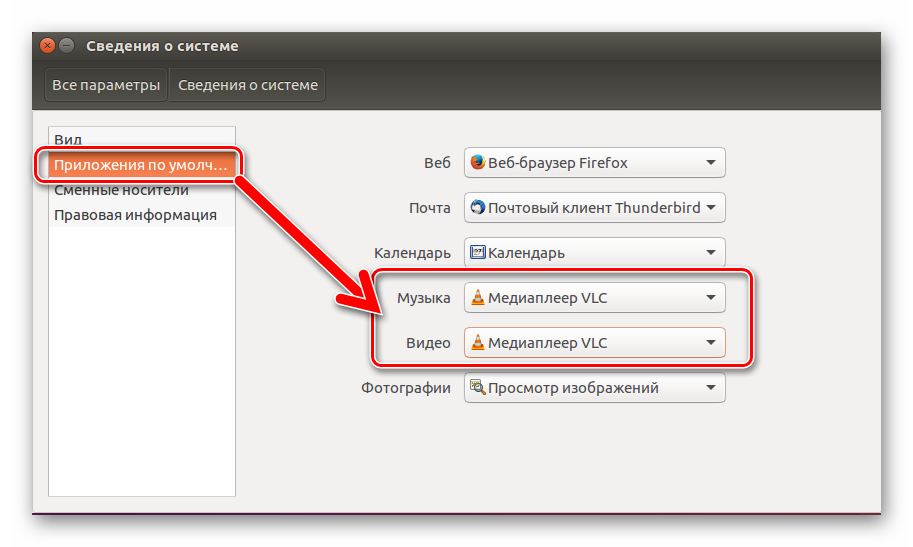Select Вид in the sidebar
913x547 pixels.
coord(69,139)
